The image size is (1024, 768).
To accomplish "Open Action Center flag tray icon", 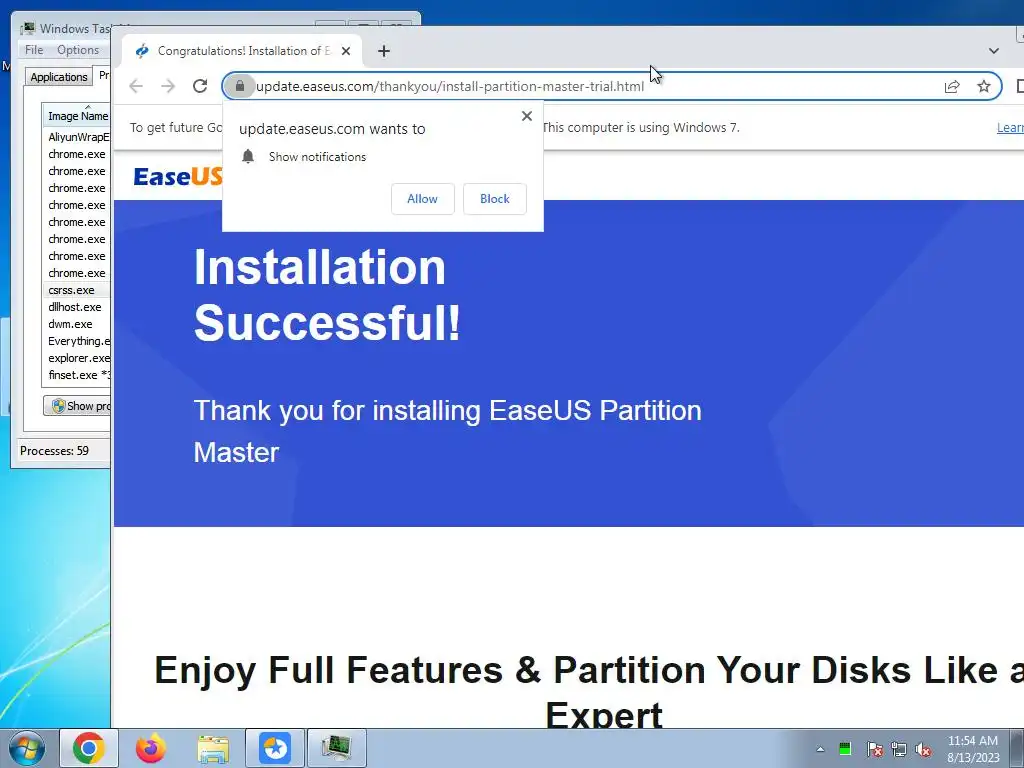I will [874, 749].
